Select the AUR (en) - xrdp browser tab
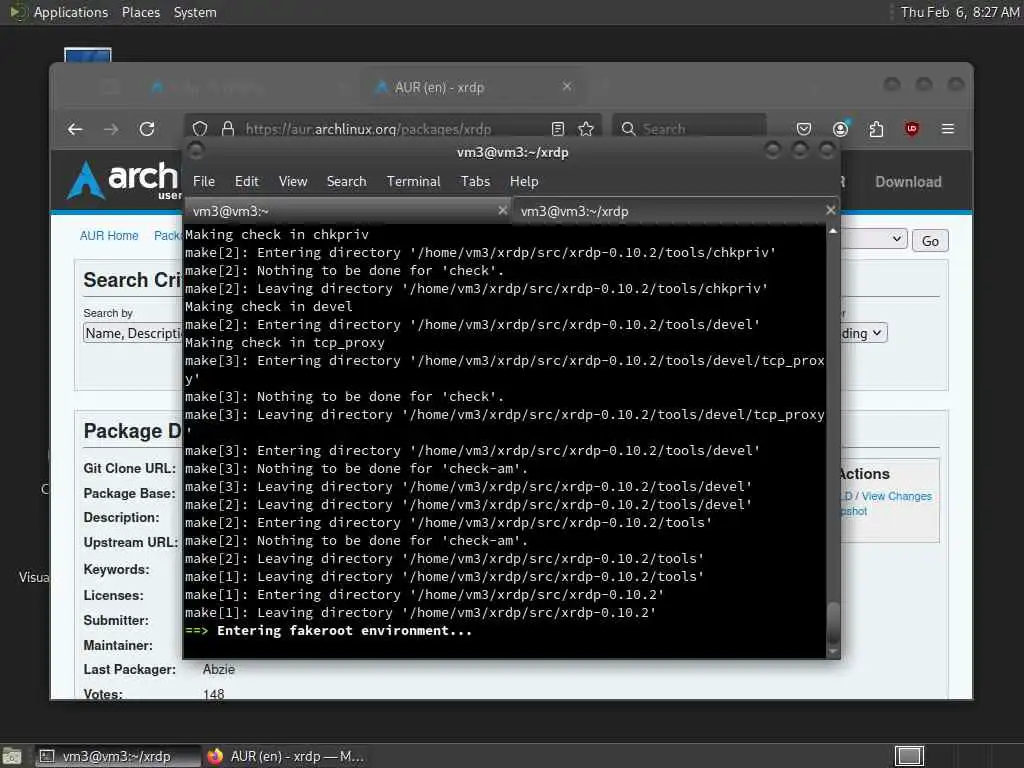The width and height of the screenshot is (1024, 768). coord(473,87)
